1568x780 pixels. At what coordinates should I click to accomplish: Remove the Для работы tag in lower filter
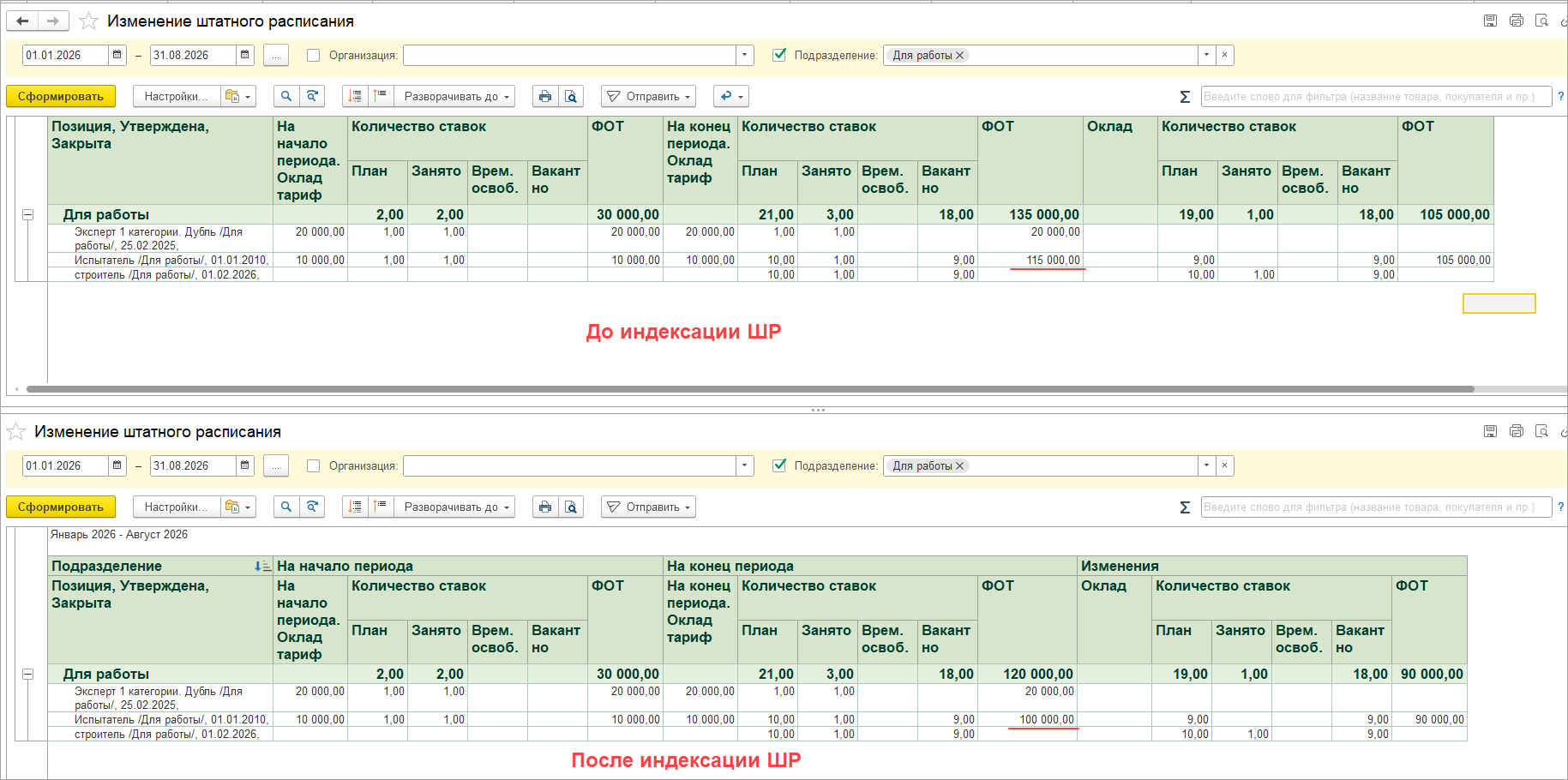pos(960,465)
